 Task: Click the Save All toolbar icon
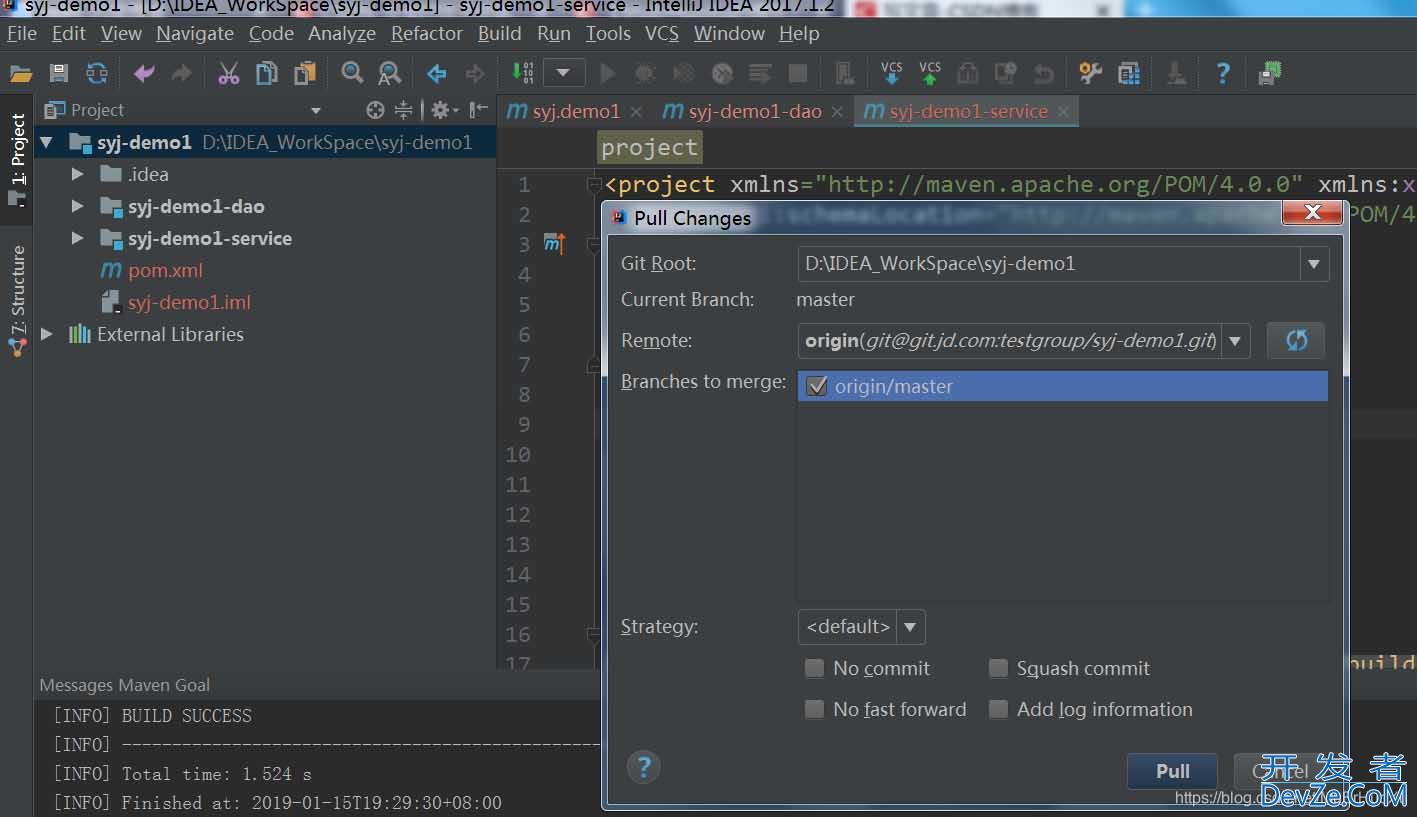59,73
